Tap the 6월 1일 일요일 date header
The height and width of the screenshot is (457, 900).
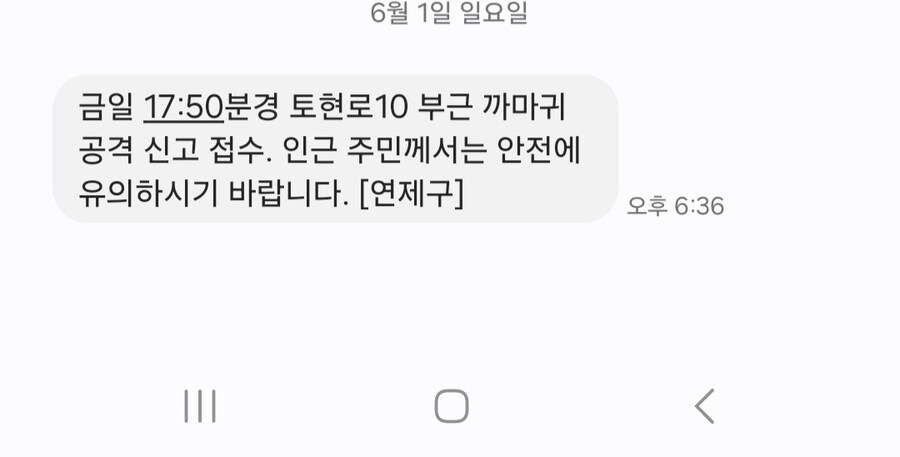click(x=449, y=13)
